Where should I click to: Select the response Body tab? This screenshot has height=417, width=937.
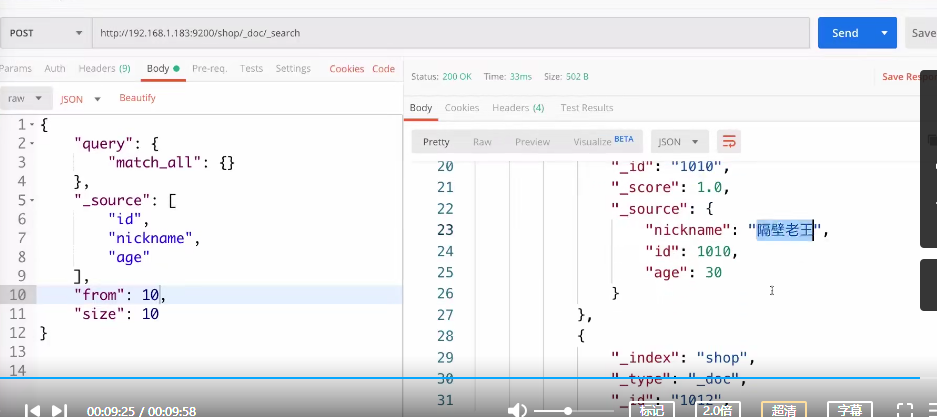[x=421, y=108]
